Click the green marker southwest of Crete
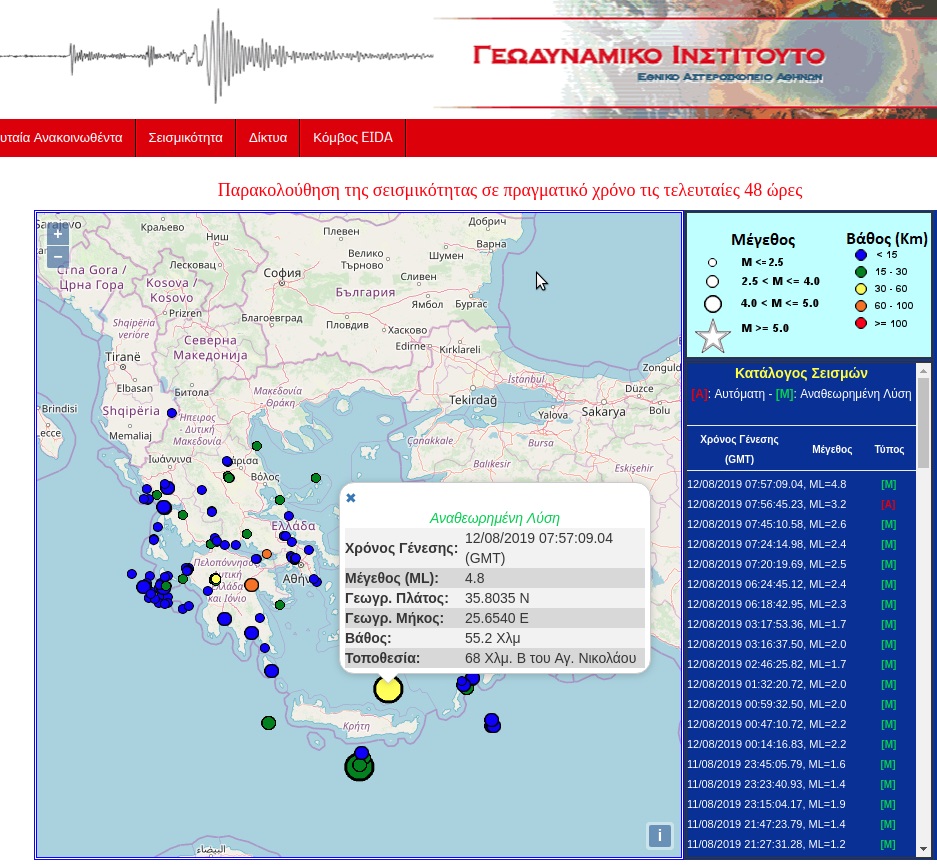 pyautogui.click(x=268, y=722)
